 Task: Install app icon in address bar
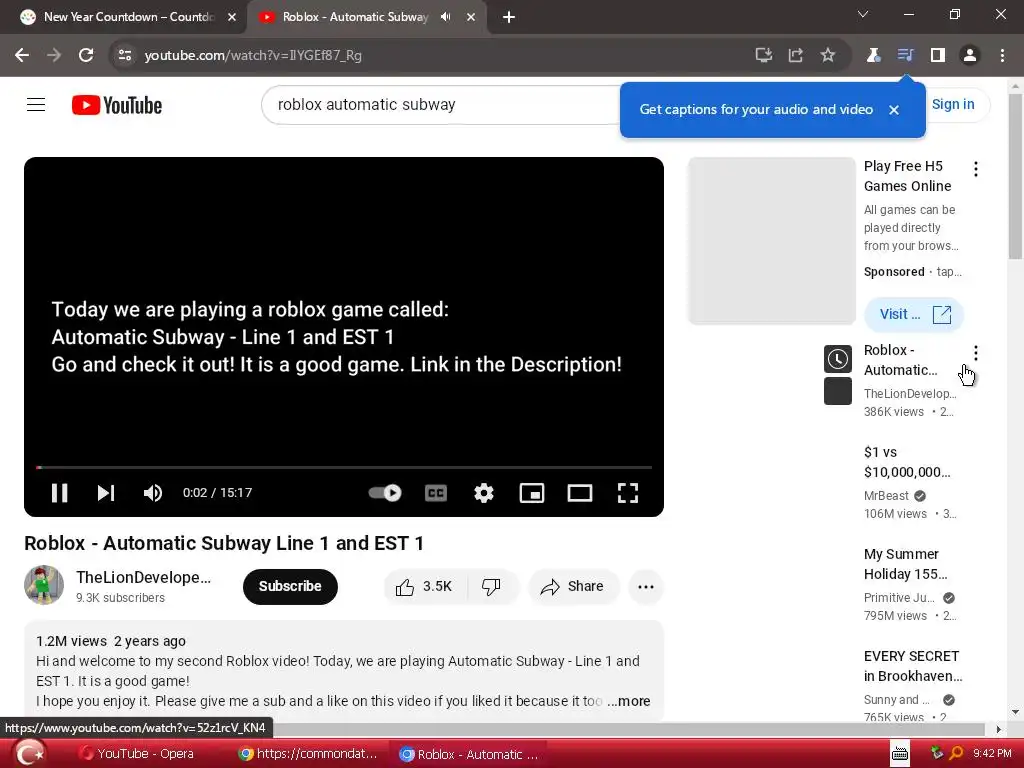763,56
